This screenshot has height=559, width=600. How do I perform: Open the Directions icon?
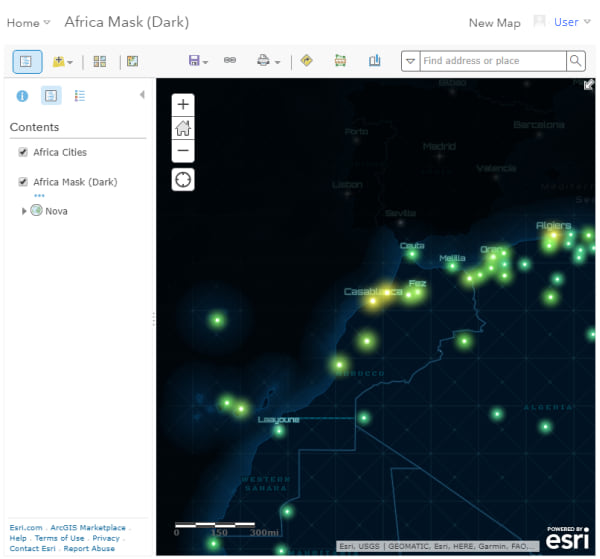click(x=307, y=60)
